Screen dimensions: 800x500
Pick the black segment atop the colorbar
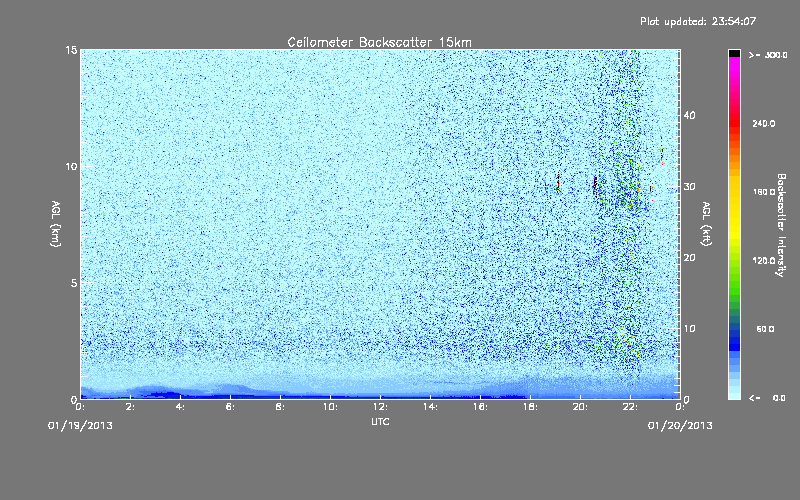pos(734,53)
